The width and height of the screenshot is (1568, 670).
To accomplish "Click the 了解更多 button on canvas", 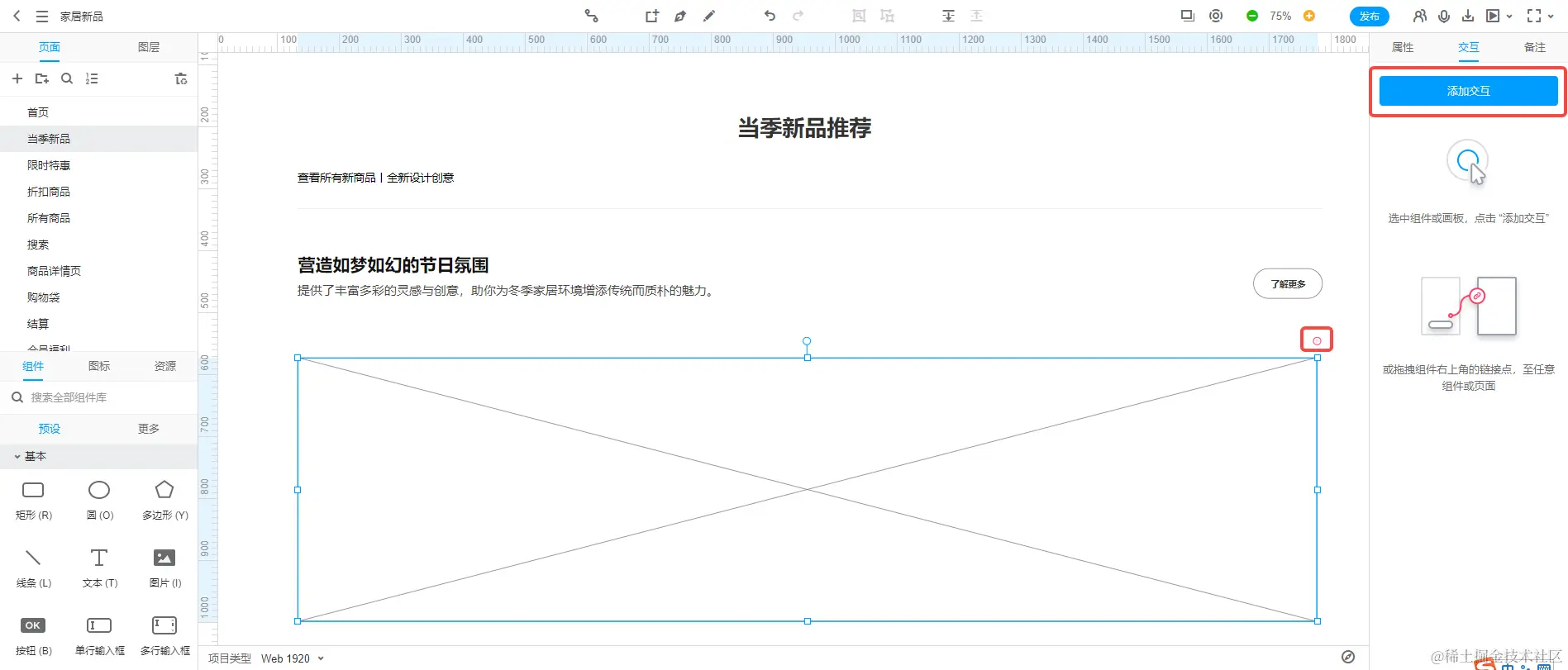I will (x=1288, y=283).
